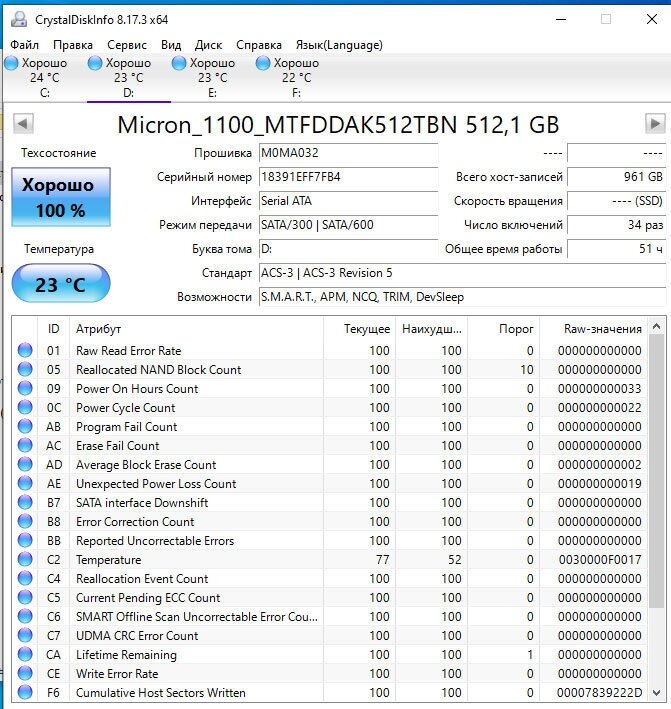Click the Техсостояние label
Viewport: 671px width, 709px height.
pos(58,153)
